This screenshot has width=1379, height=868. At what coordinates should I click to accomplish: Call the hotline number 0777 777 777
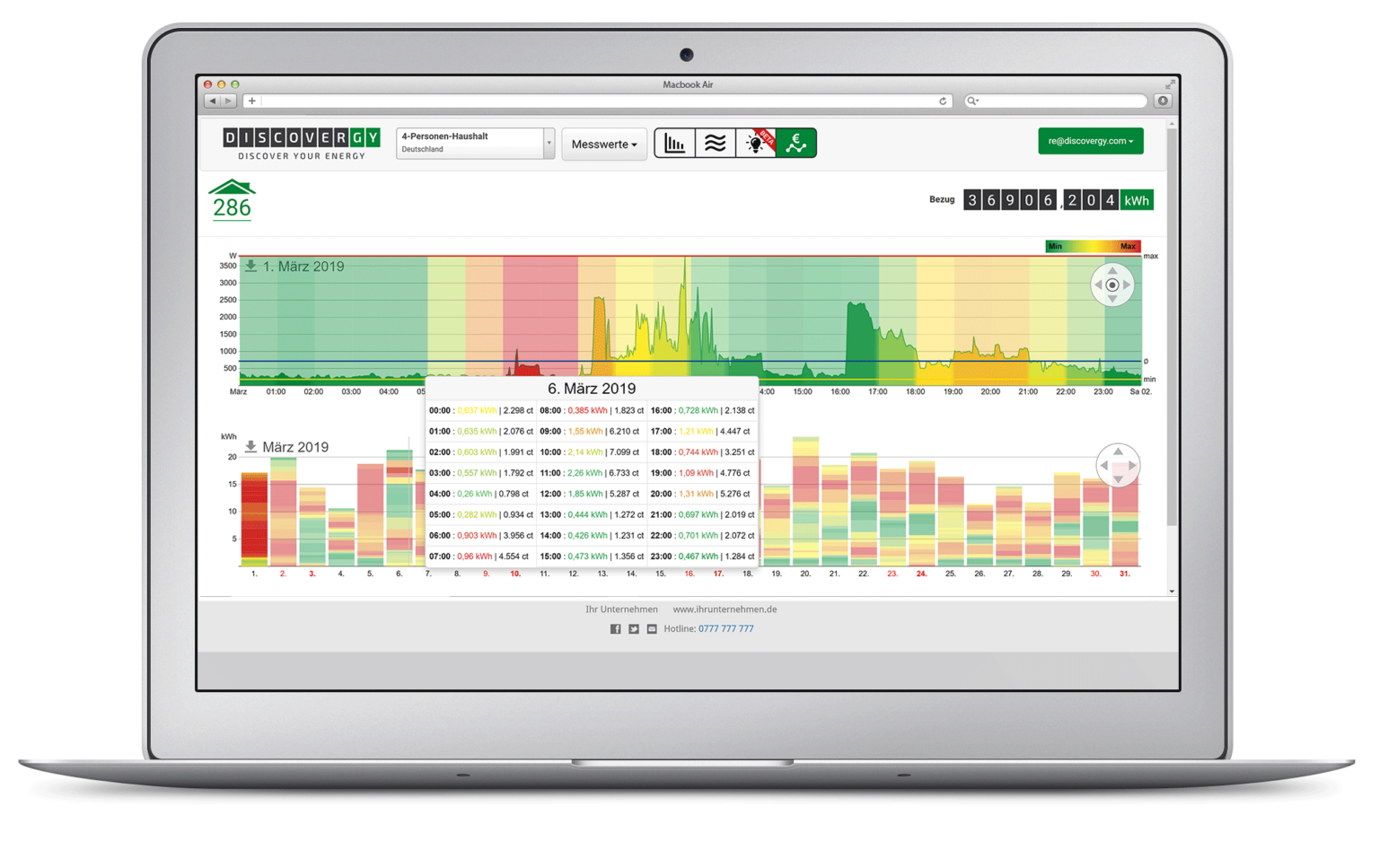point(725,628)
